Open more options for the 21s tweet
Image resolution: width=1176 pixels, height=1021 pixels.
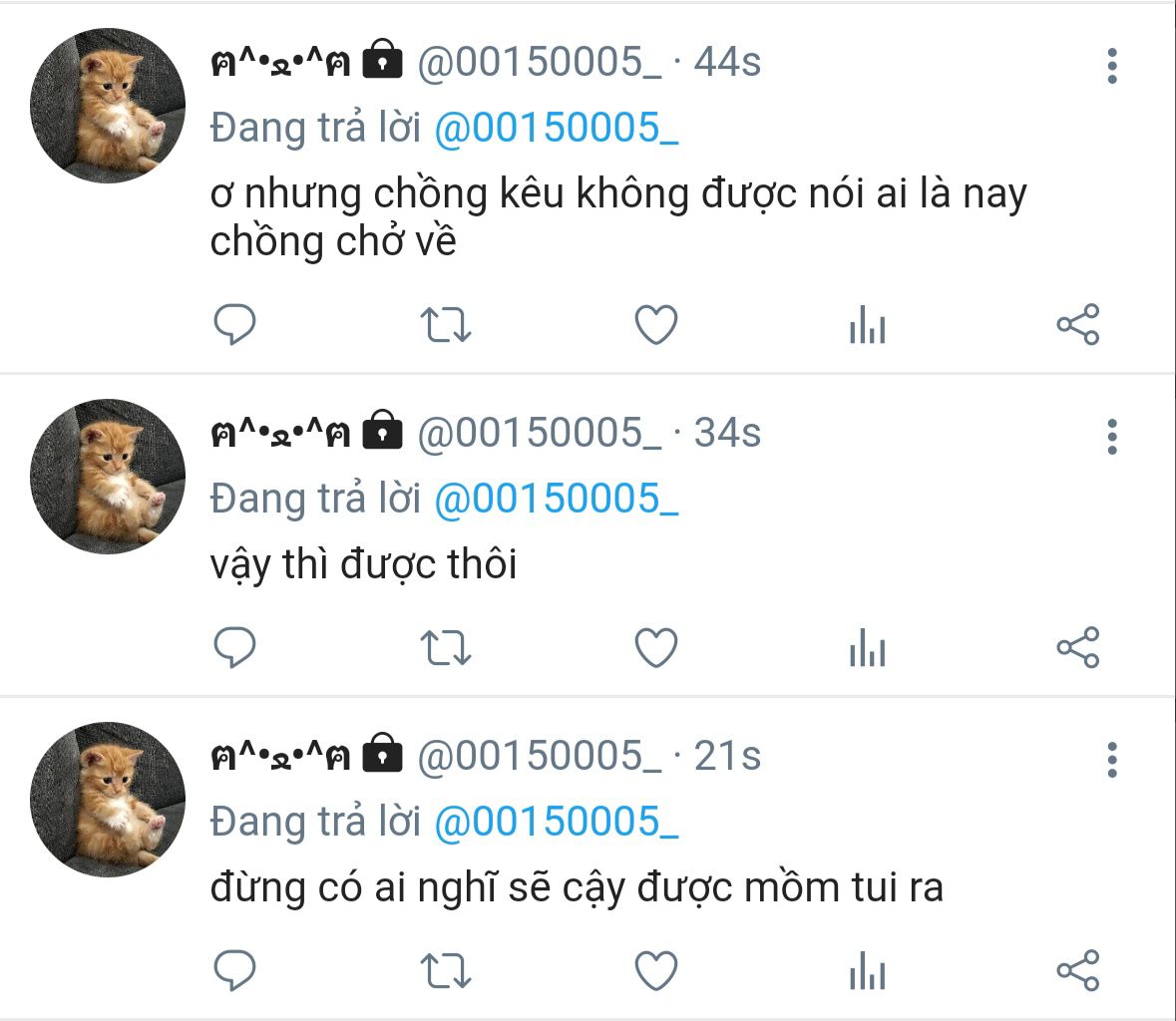point(1112,760)
